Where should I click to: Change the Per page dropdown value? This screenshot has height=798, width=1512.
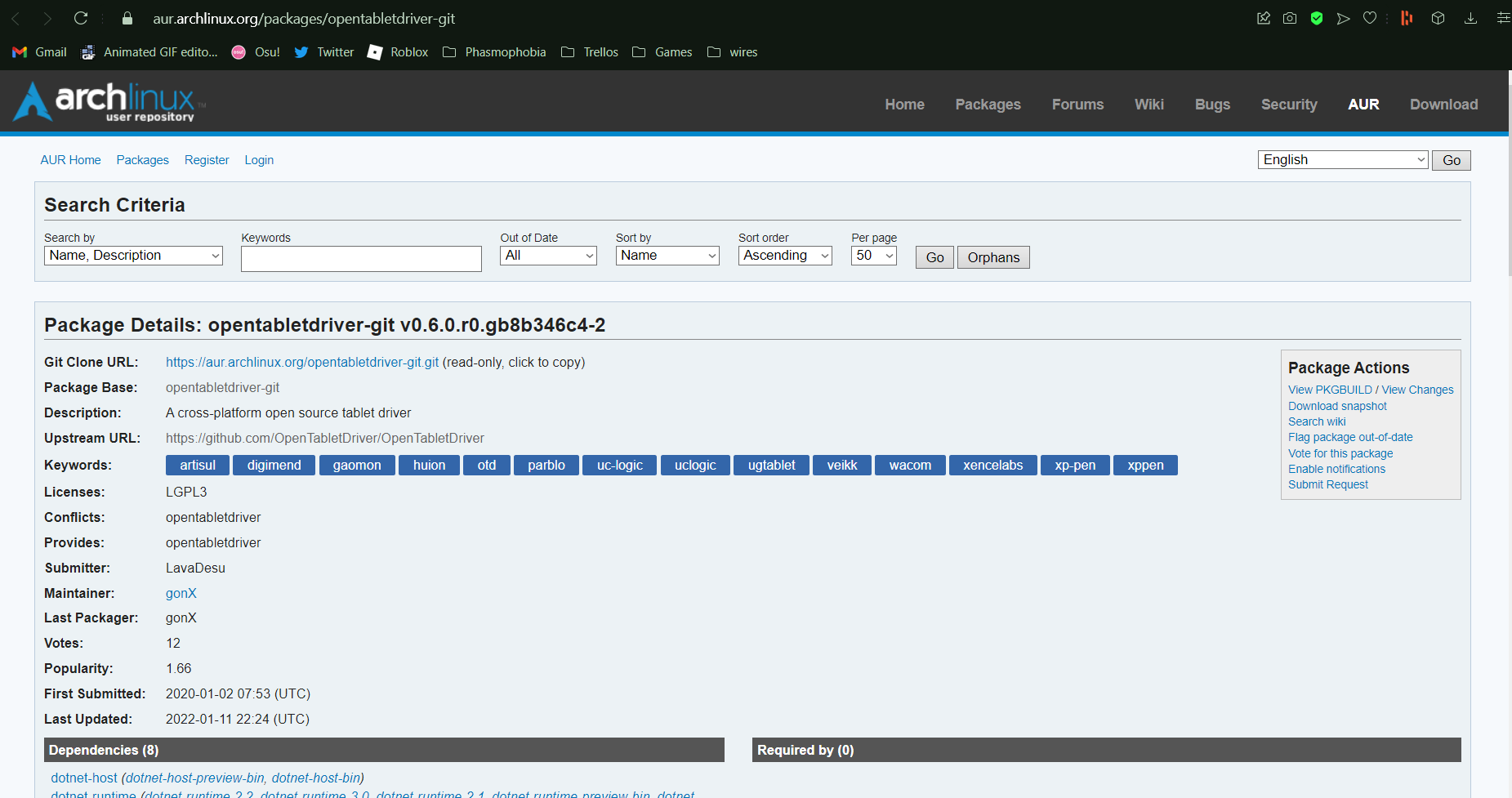[x=872, y=255]
